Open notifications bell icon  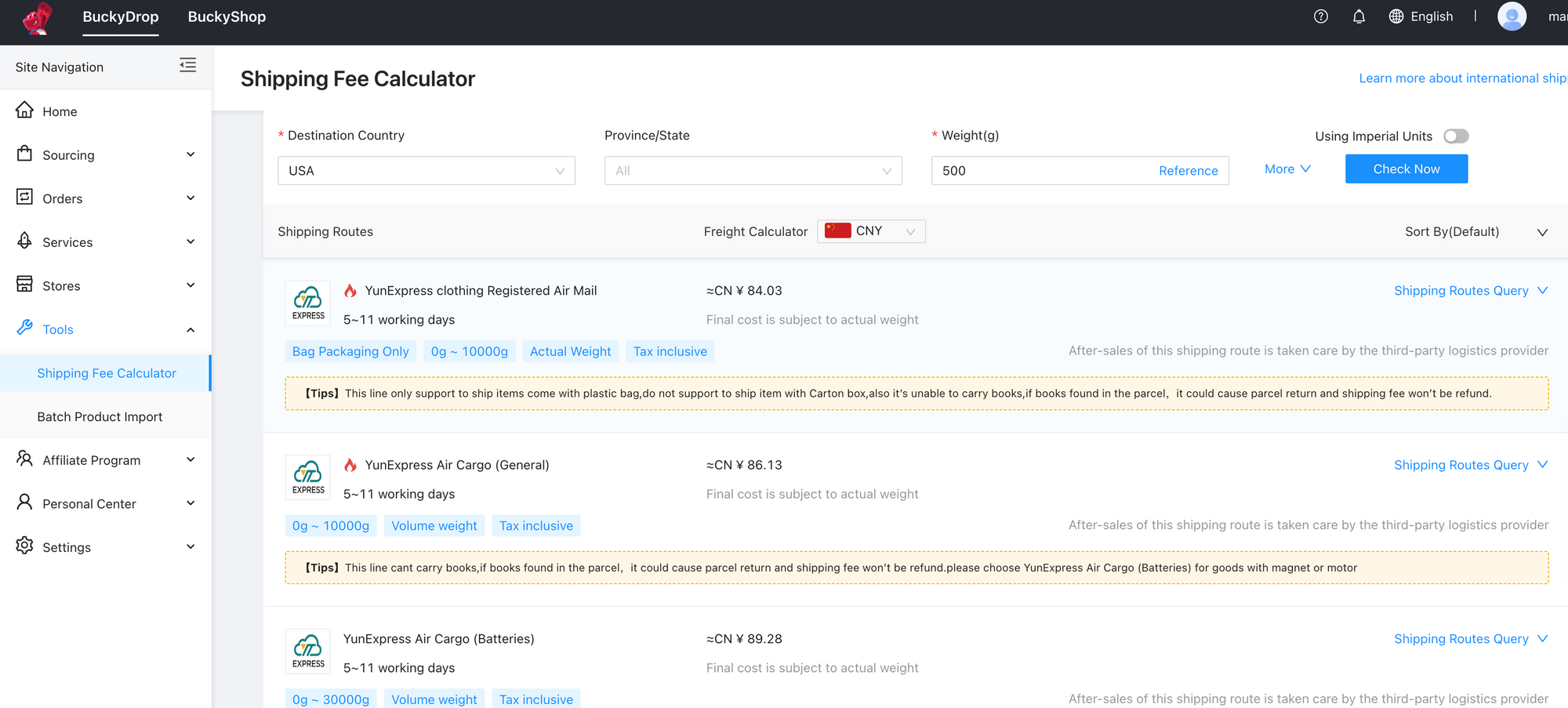point(1359,16)
